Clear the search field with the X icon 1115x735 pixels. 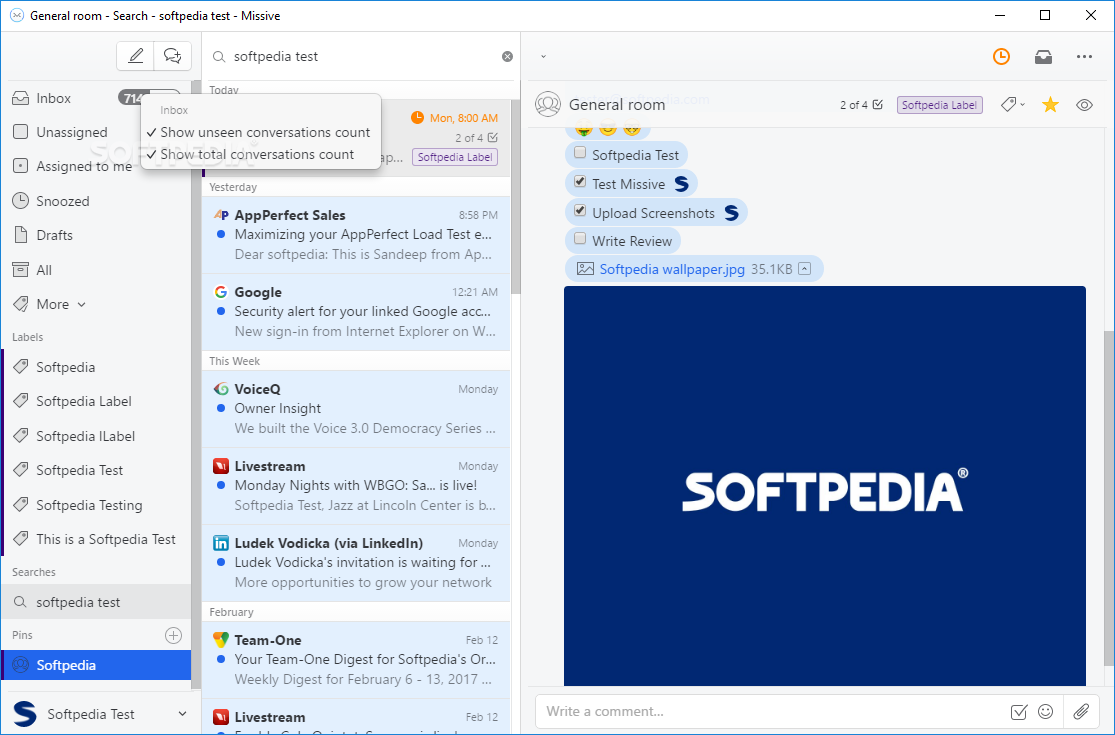point(507,56)
